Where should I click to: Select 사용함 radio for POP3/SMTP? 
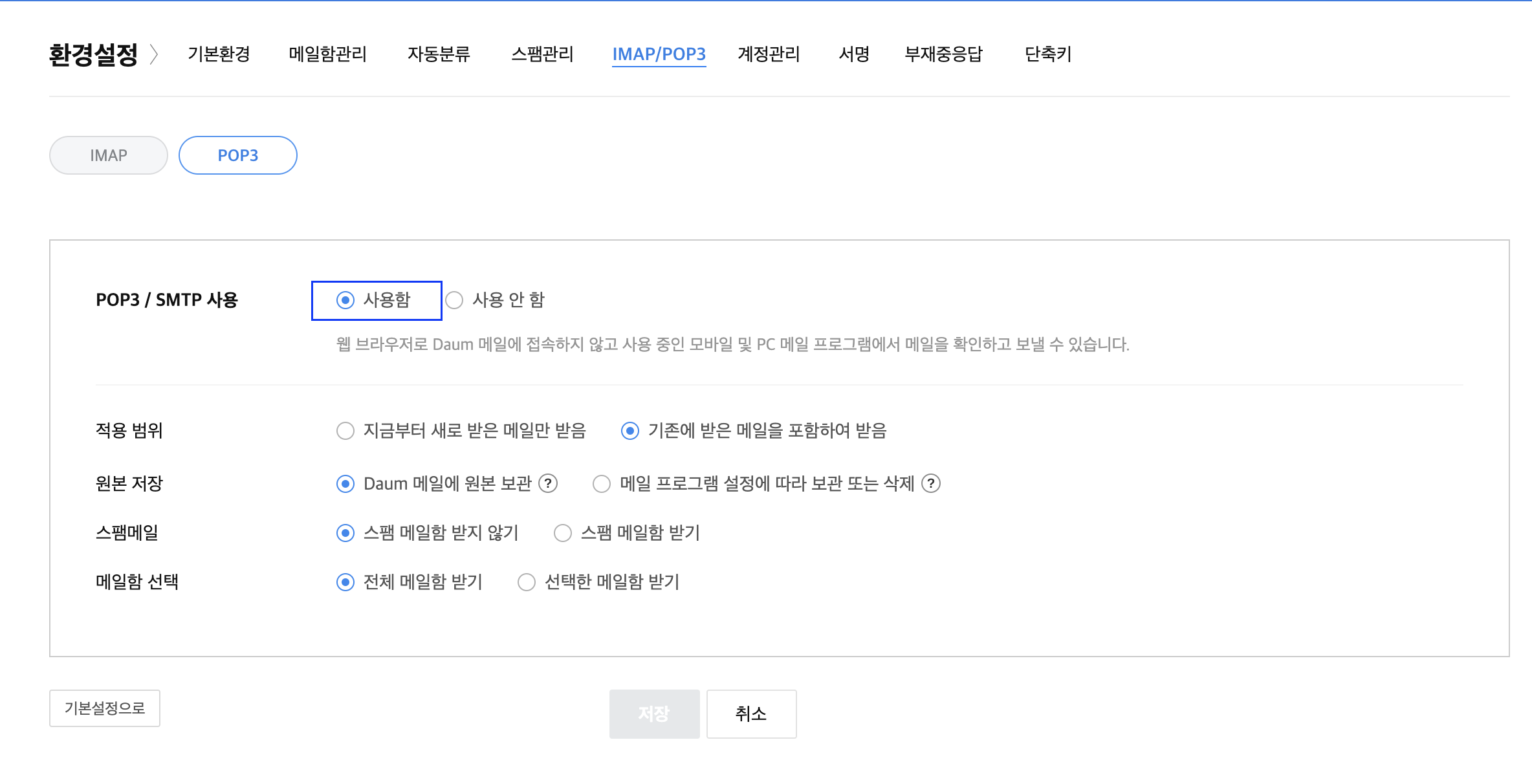(345, 300)
